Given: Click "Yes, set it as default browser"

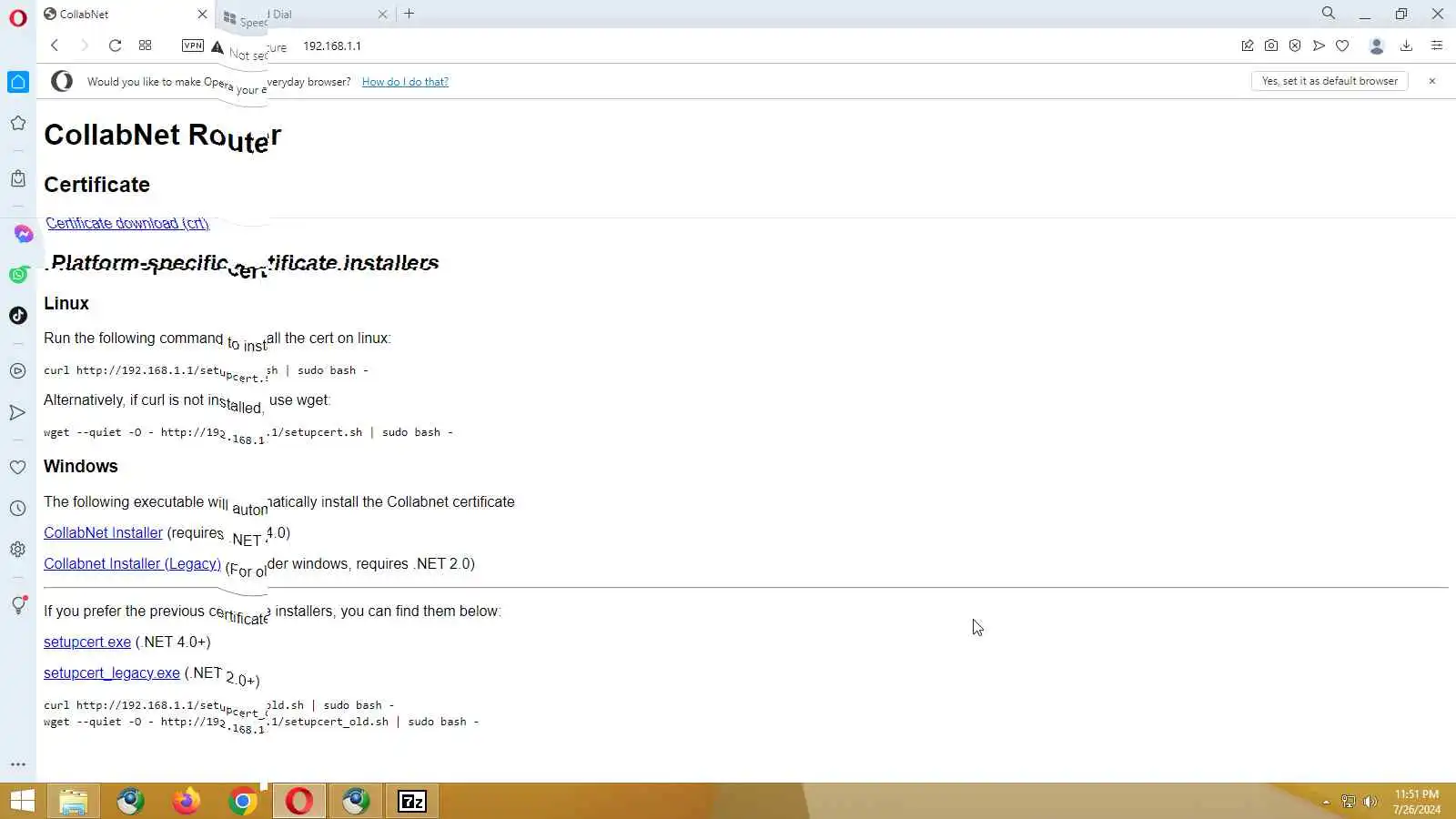Looking at the screenshot, I should tap(1330, 81).
